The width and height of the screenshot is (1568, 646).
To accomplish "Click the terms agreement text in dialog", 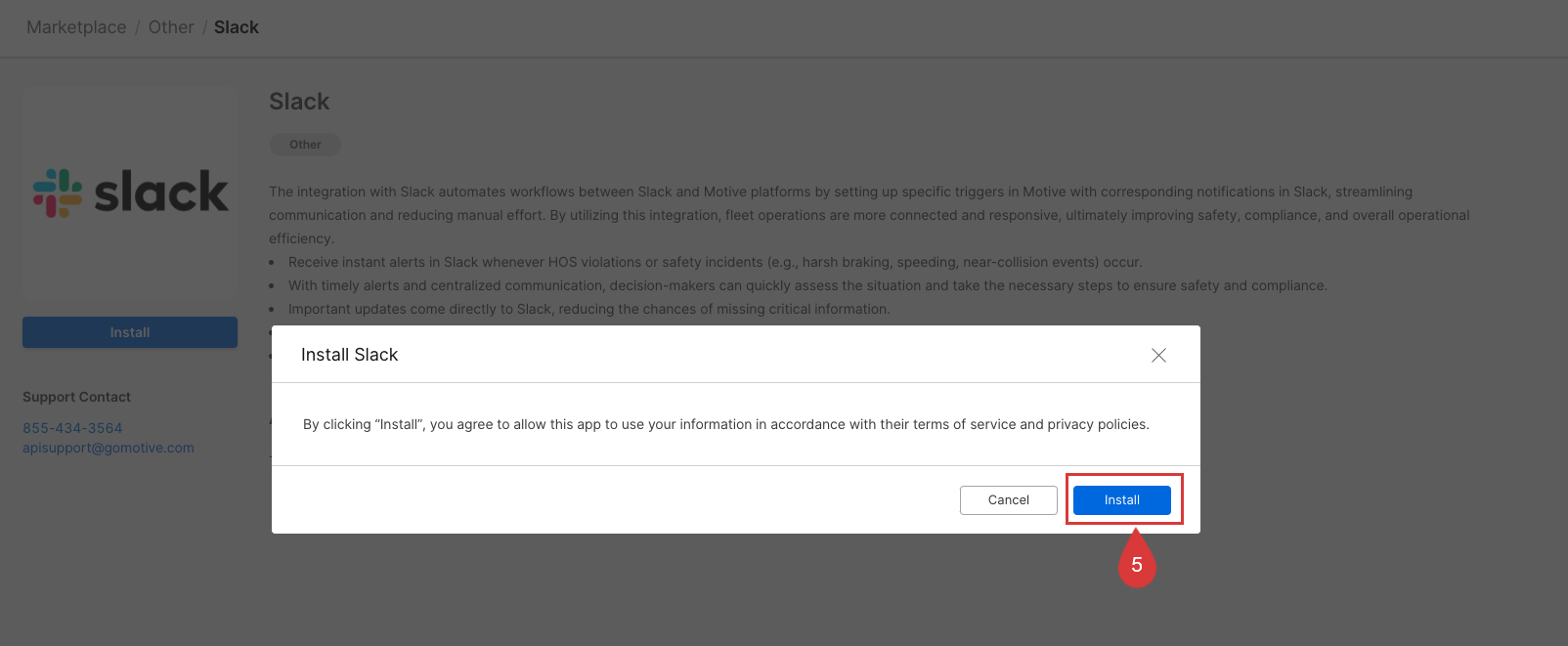I will (x=726, y=424).
